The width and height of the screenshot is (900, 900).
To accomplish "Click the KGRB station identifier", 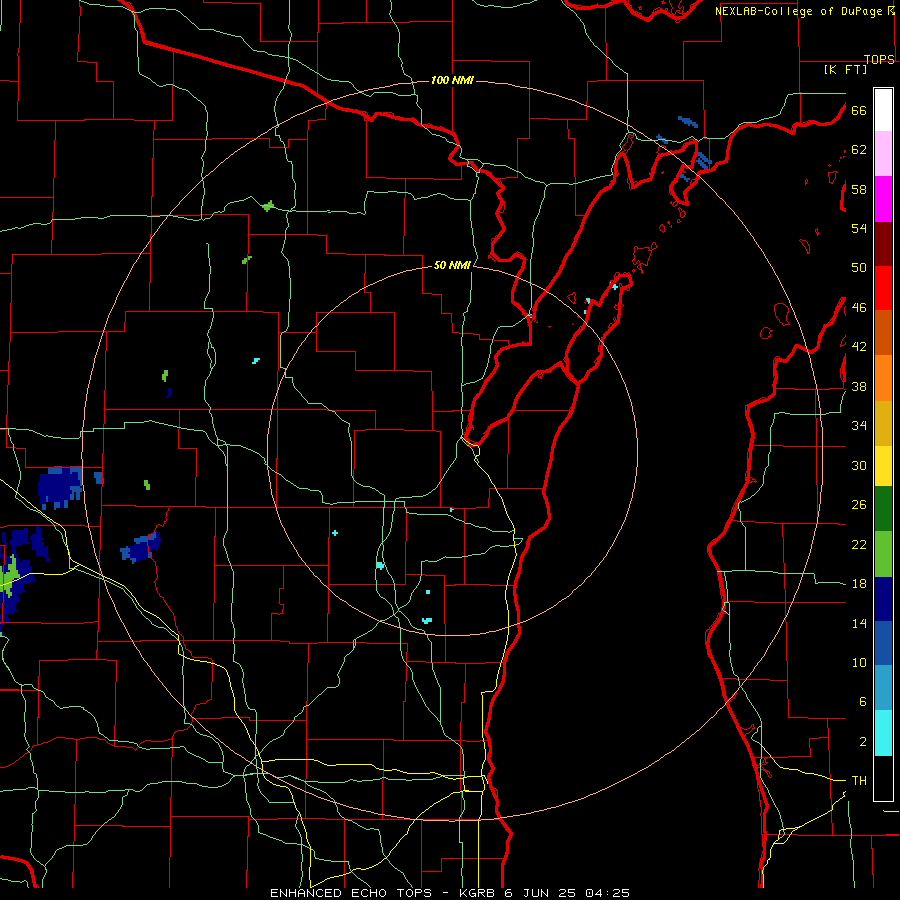I will [x=479, y=893].
